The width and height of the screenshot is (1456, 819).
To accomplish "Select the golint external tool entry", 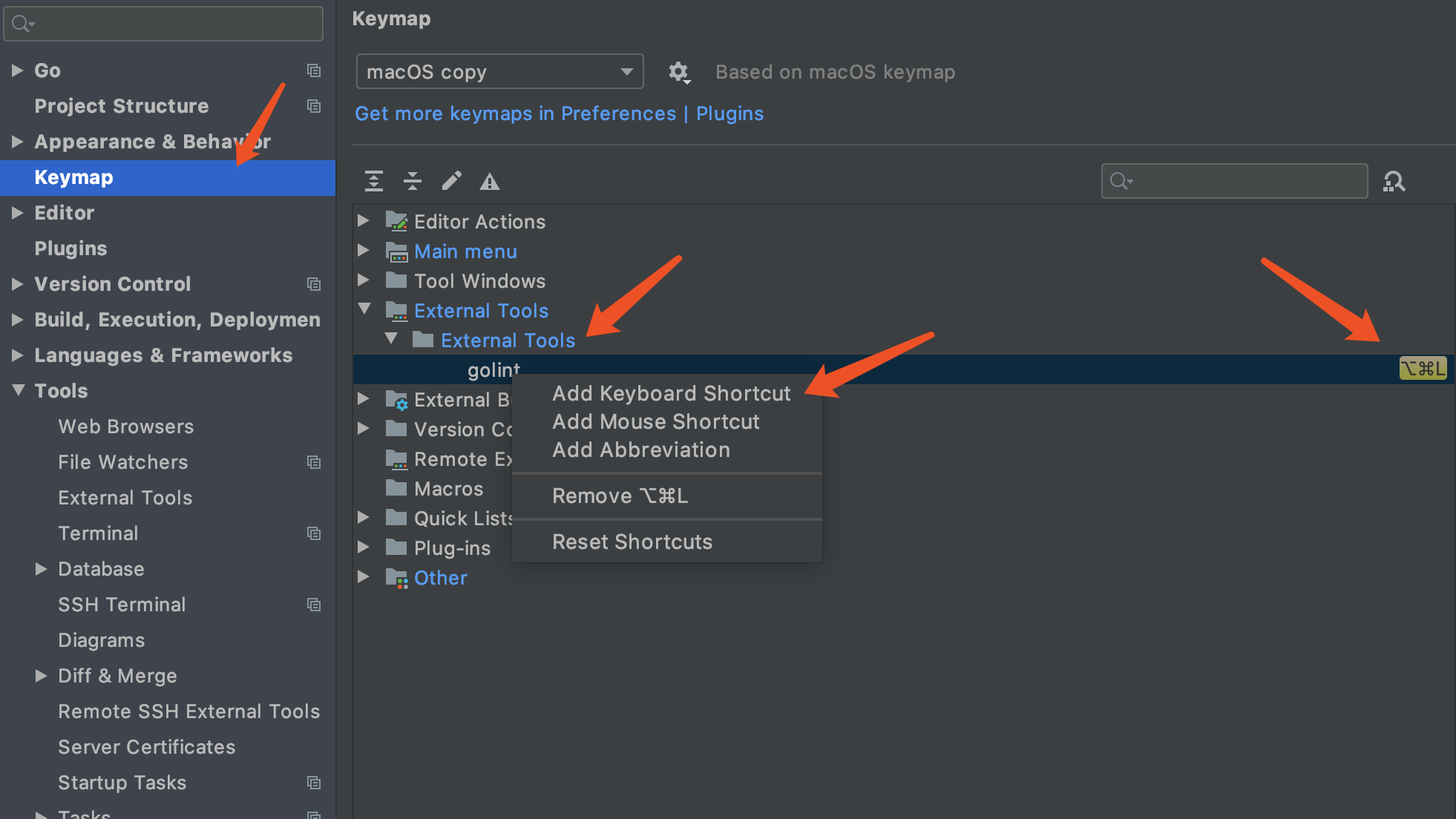I will pyautogui.click(x=493, y=369).
